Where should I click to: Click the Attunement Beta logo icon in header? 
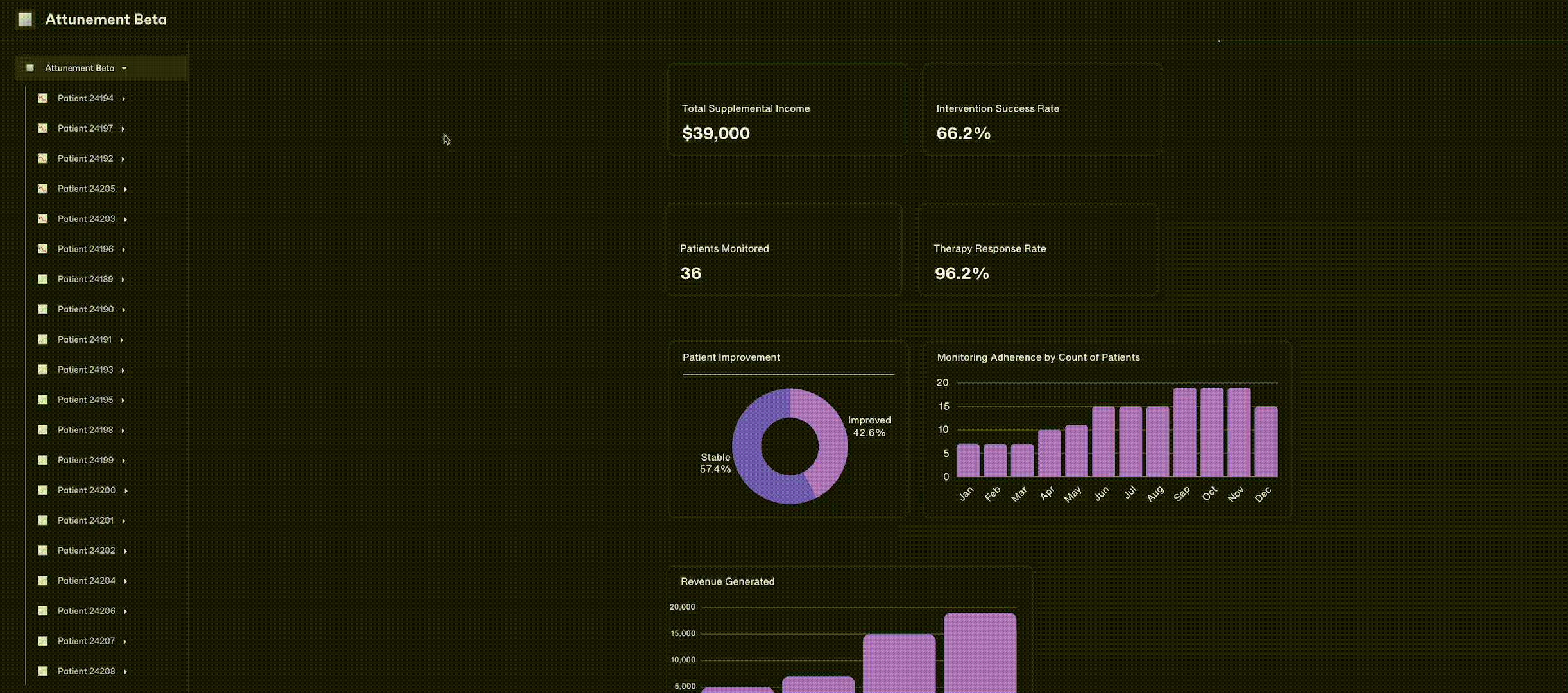25,20
